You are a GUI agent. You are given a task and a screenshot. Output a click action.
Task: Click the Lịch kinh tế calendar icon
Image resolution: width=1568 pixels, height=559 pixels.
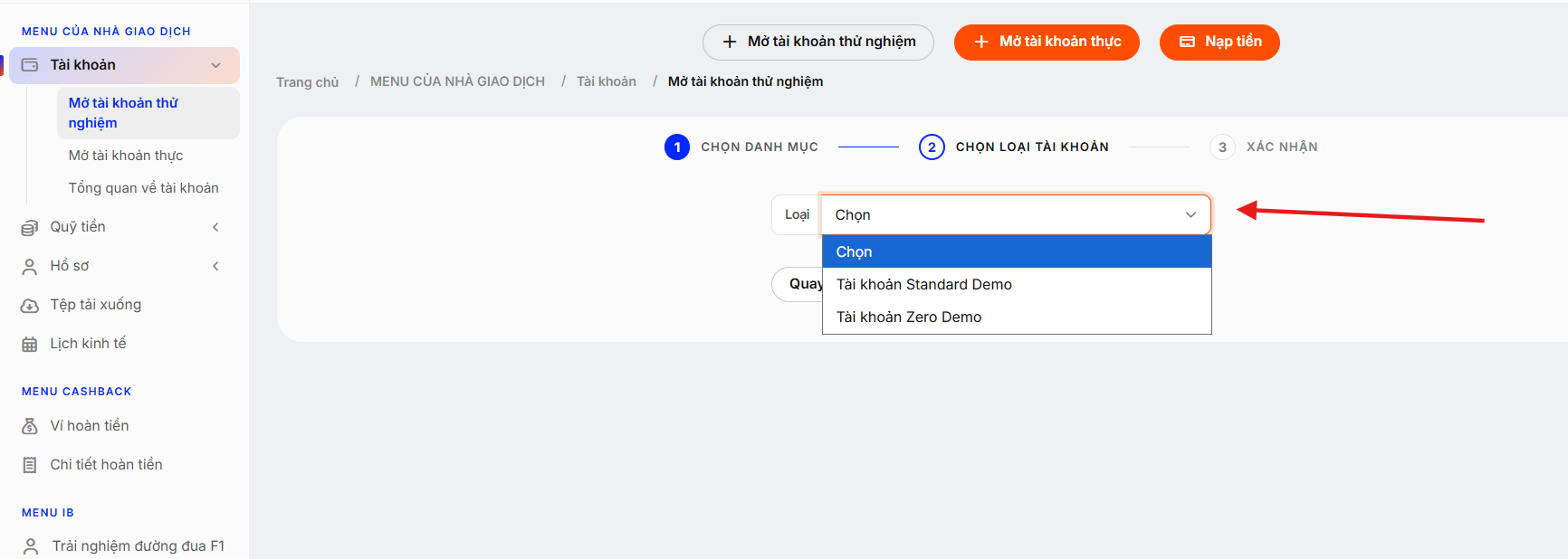(x=30, y=345)
